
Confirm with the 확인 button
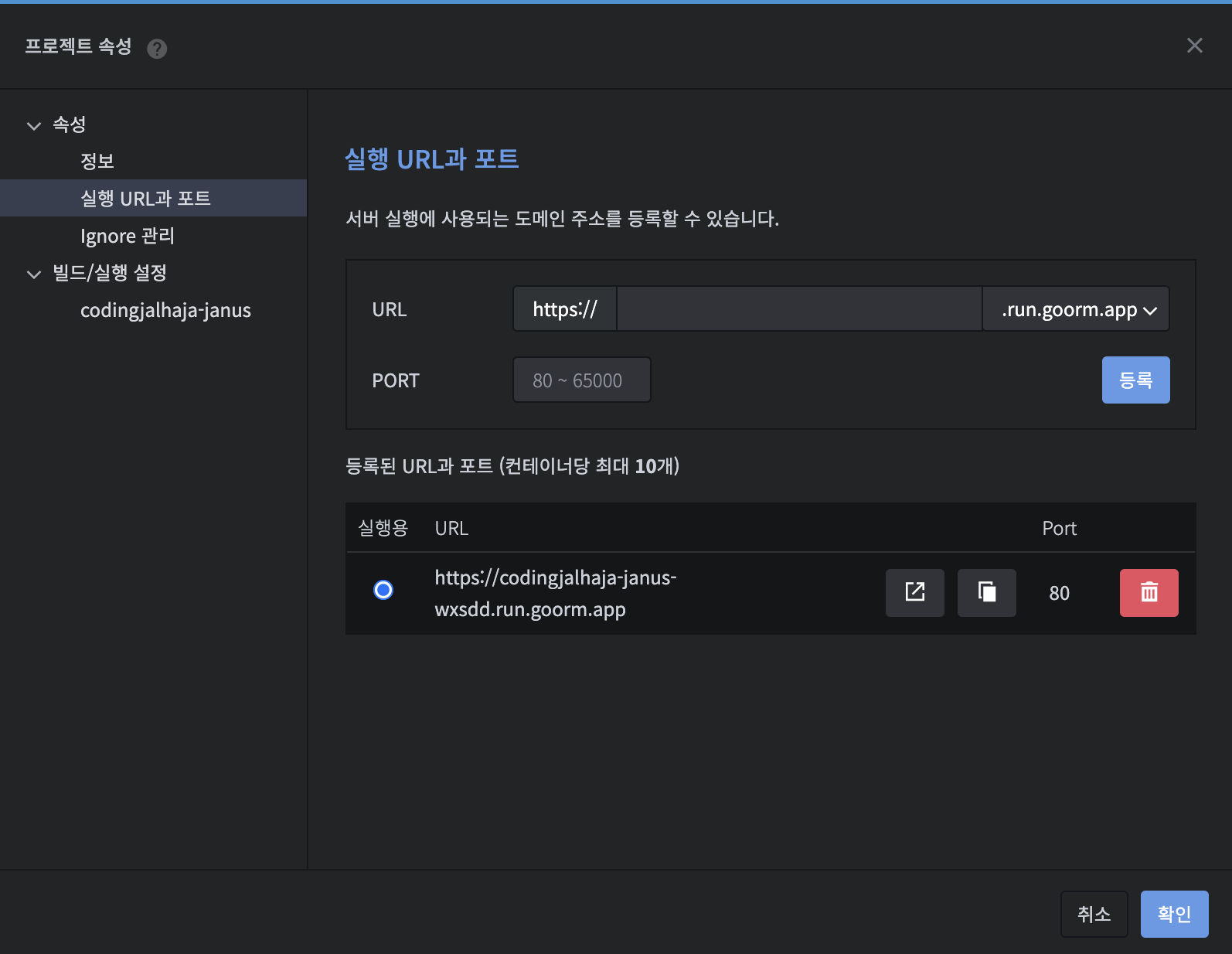(1174, 914)
